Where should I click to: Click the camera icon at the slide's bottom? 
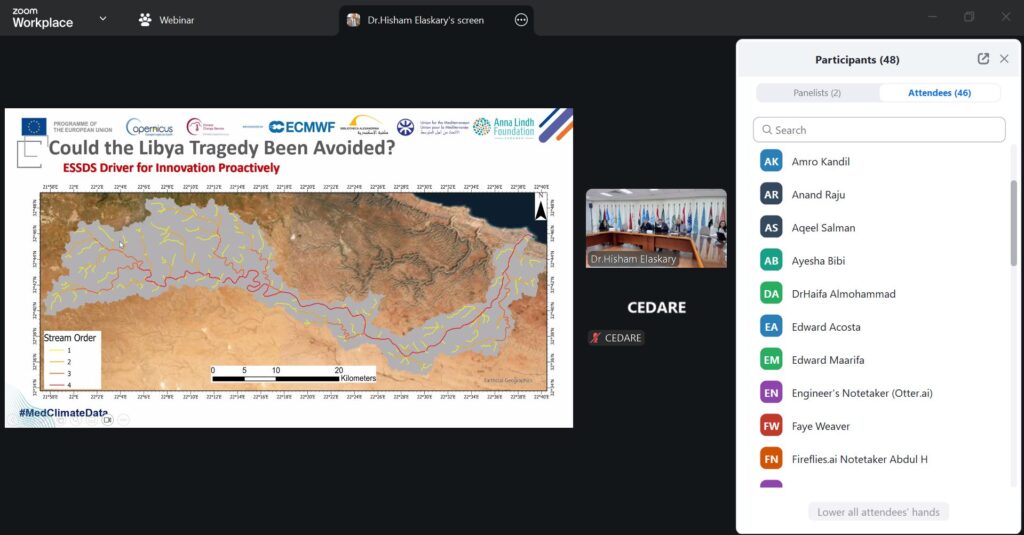click(108, 420)
